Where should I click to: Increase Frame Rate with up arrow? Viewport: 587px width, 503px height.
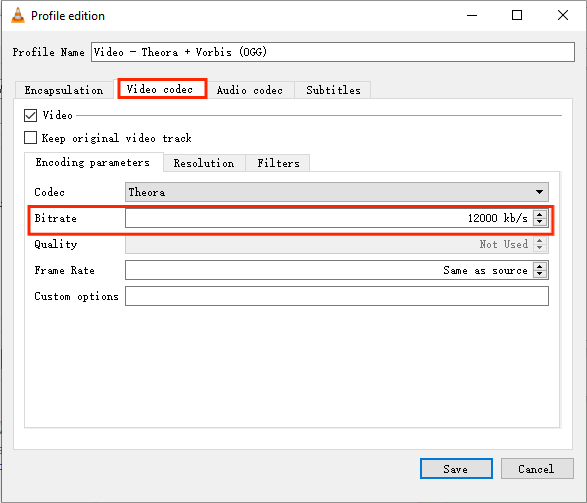(x=539, y=266)
